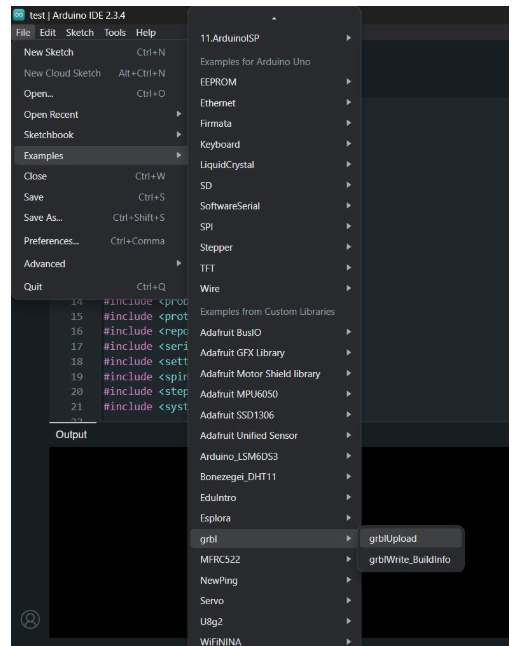Open Preferences... from the File menu
This screenshot has width=513, height=646.
(x=101, y=241)
